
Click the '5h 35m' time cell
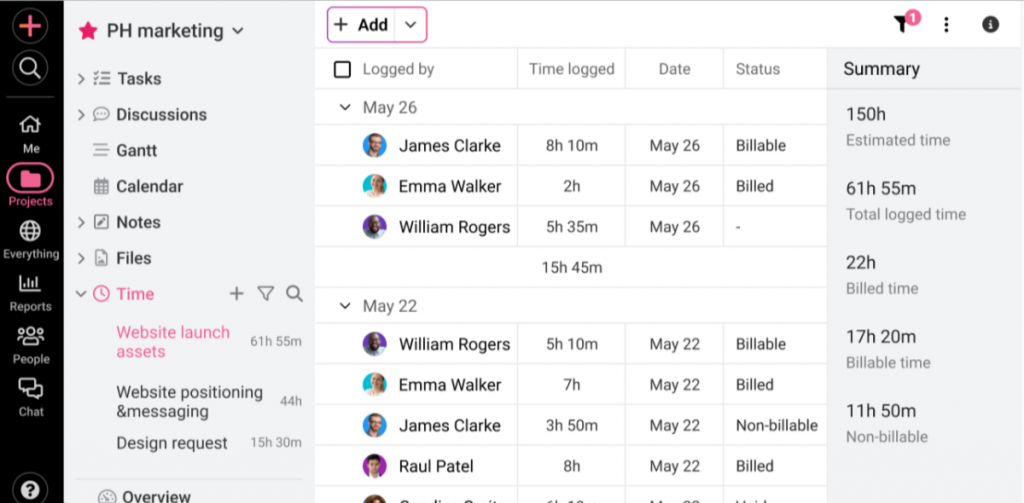coord(571,227)
